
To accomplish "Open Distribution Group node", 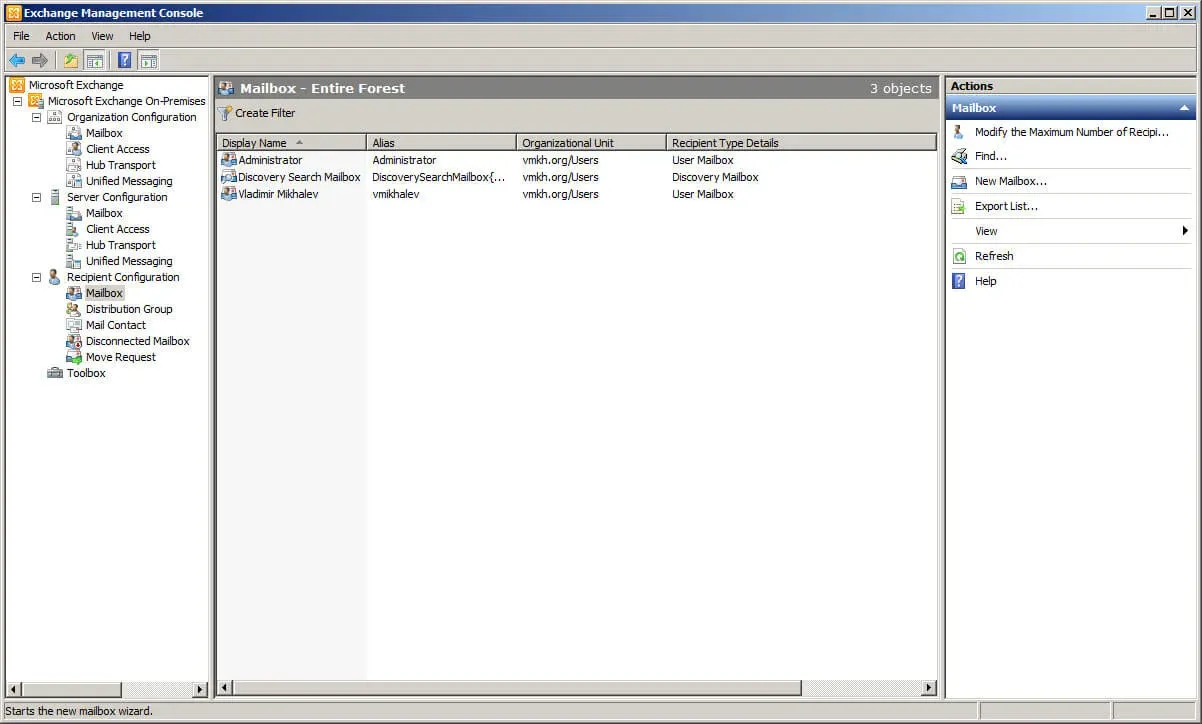I will point(129,309).
